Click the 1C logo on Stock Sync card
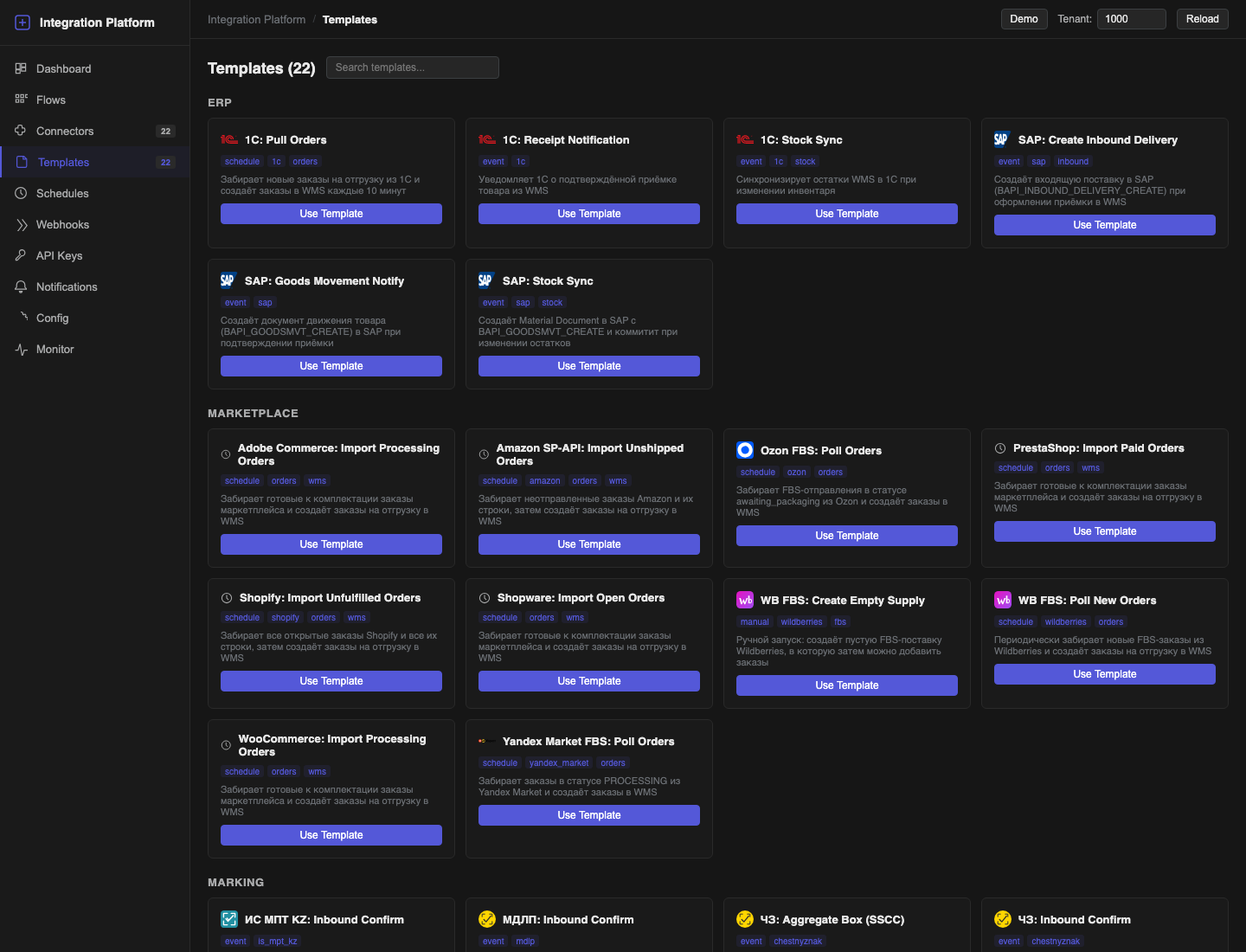This screenshot has height=952, width=1246. point(744,139)
